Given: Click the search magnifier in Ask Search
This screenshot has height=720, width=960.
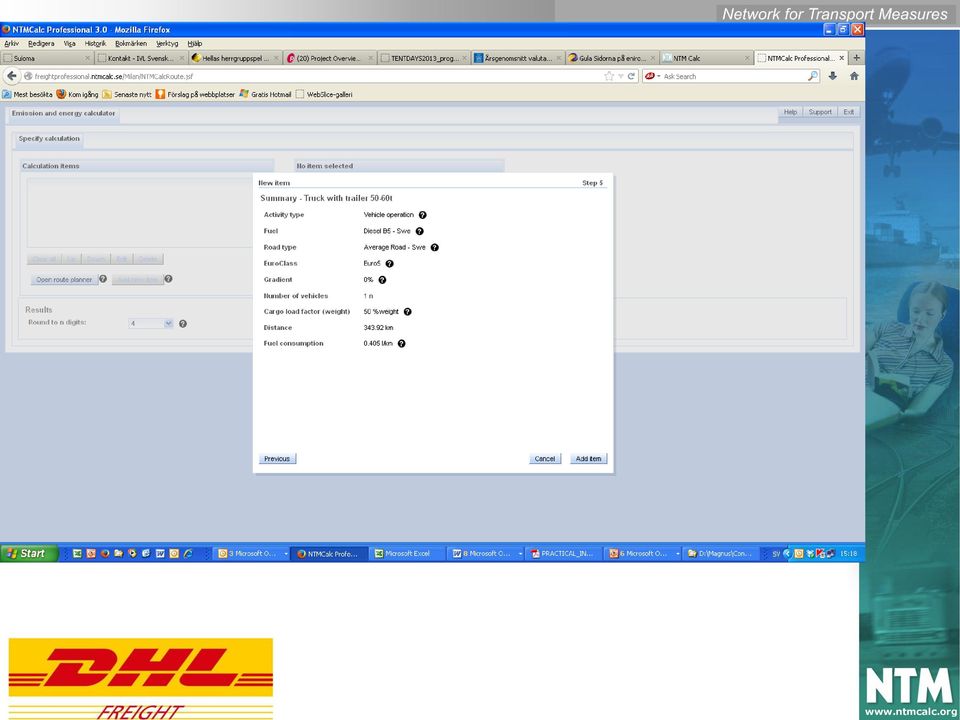Looking at the screenshot, I should point(812,76).
